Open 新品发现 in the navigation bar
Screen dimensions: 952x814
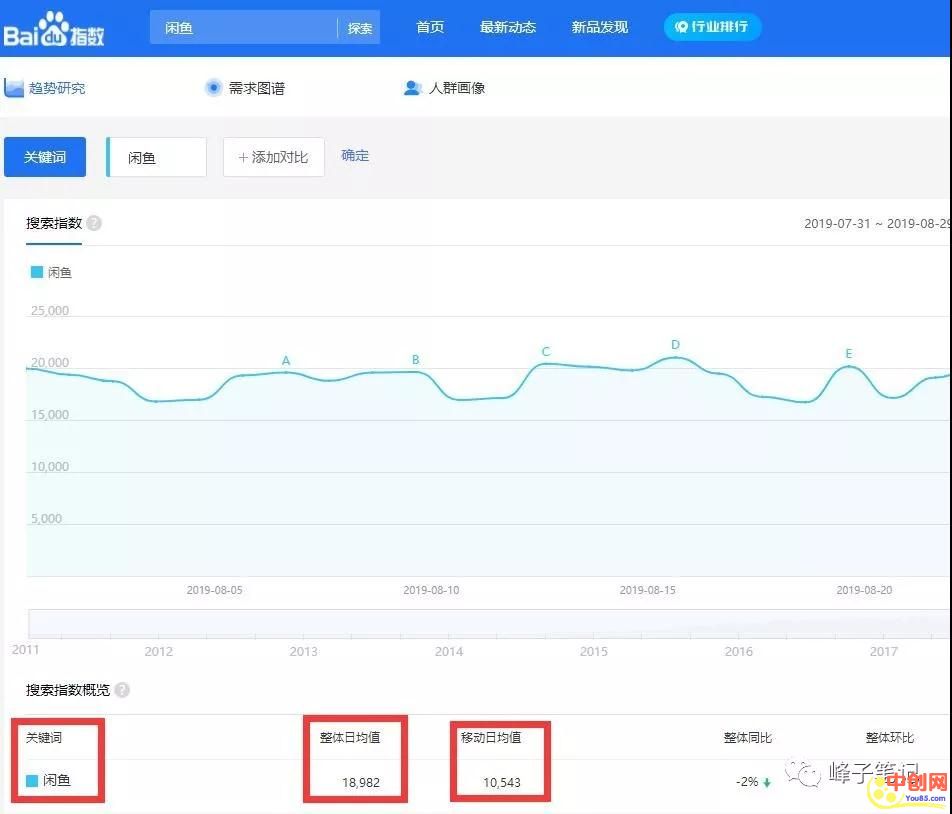(x=600, y=27)
